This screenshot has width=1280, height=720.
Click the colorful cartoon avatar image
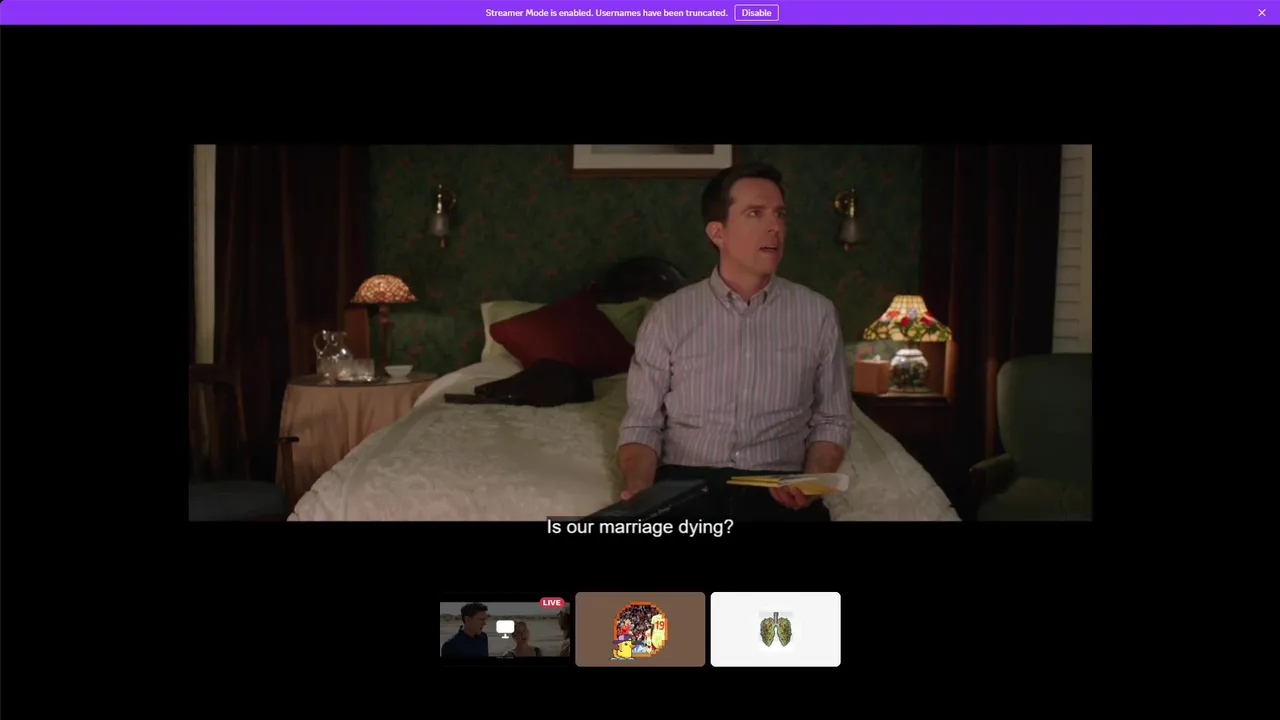coord(640,631)
